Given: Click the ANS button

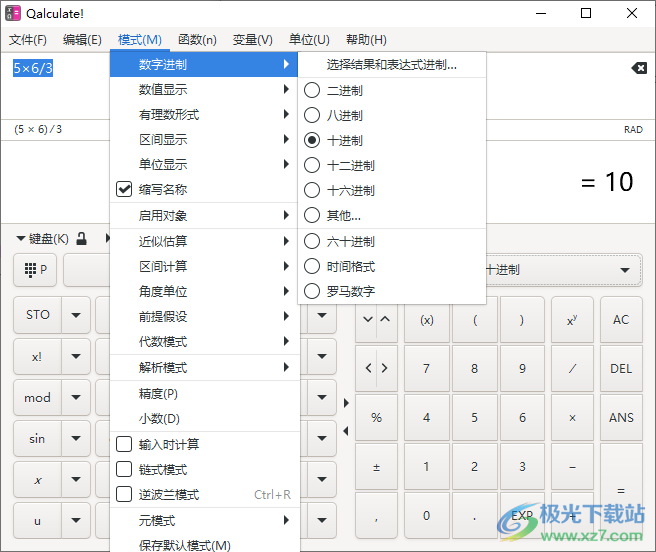Looking at the screenshot, I should [621, 417].
